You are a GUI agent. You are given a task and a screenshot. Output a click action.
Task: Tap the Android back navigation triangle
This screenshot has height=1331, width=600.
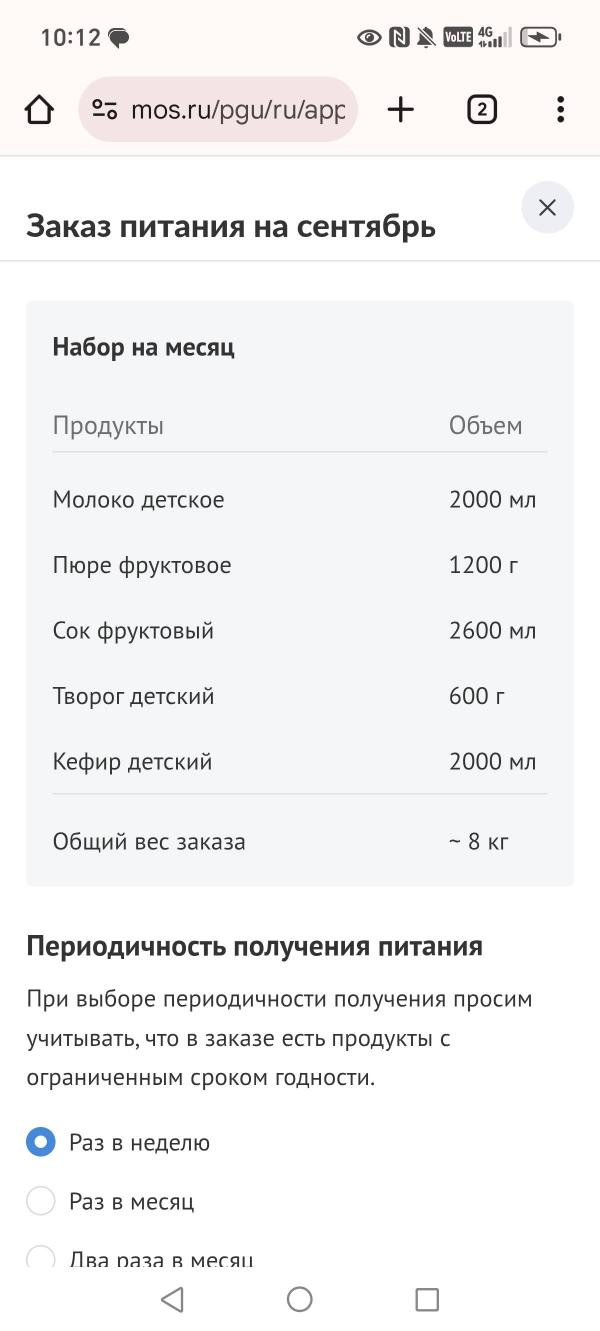pos(172,1300)
